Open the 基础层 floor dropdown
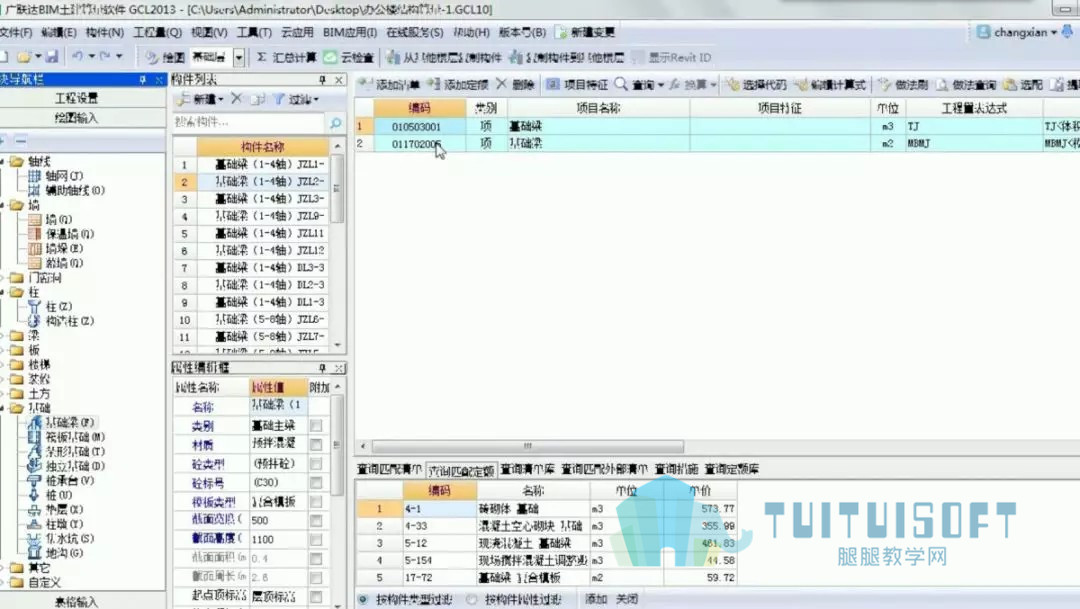1080x609 pixels. (239, 57)
